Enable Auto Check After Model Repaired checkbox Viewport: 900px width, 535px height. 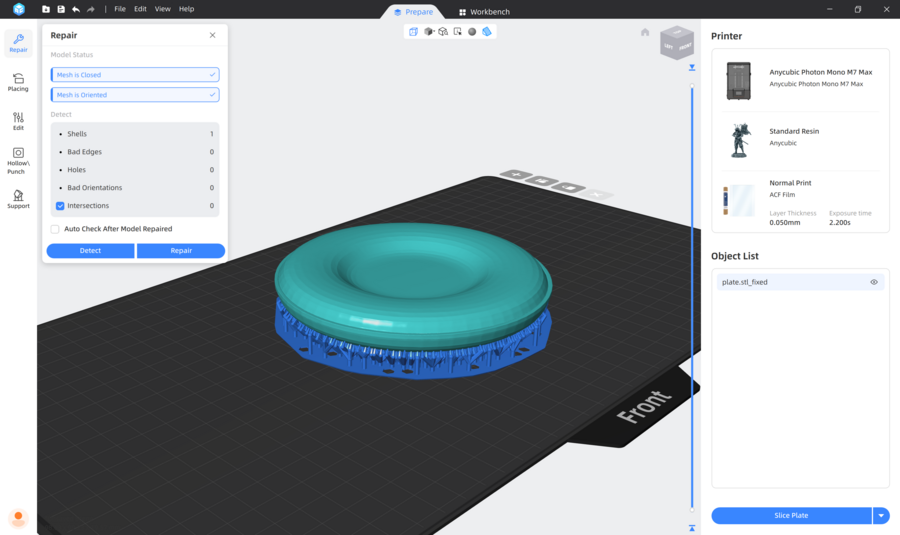[x=56, y=229]
